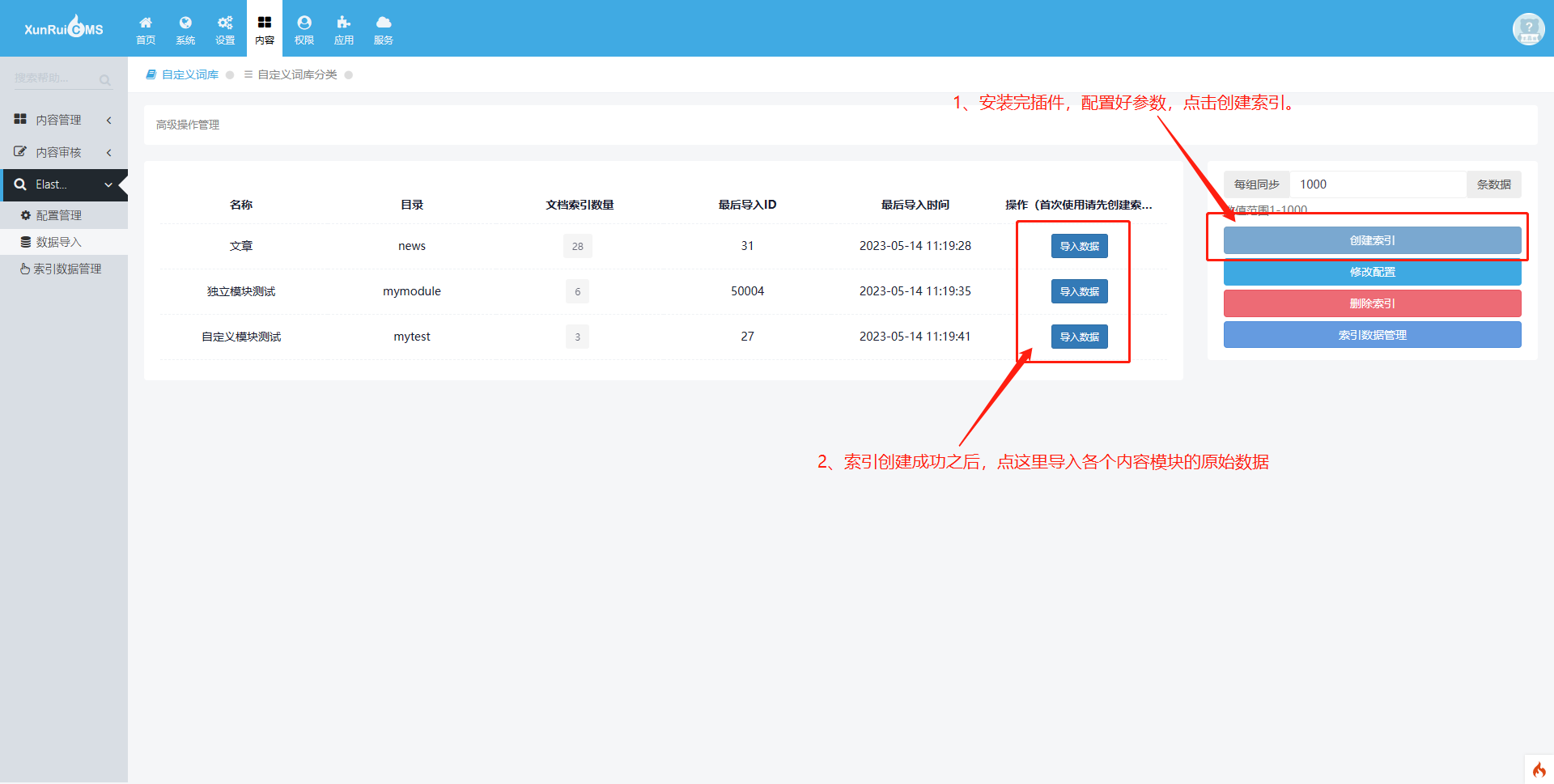Click the 6 index count badge
The height and width of the screenshot is (784, 1554).
click(578, 291)
